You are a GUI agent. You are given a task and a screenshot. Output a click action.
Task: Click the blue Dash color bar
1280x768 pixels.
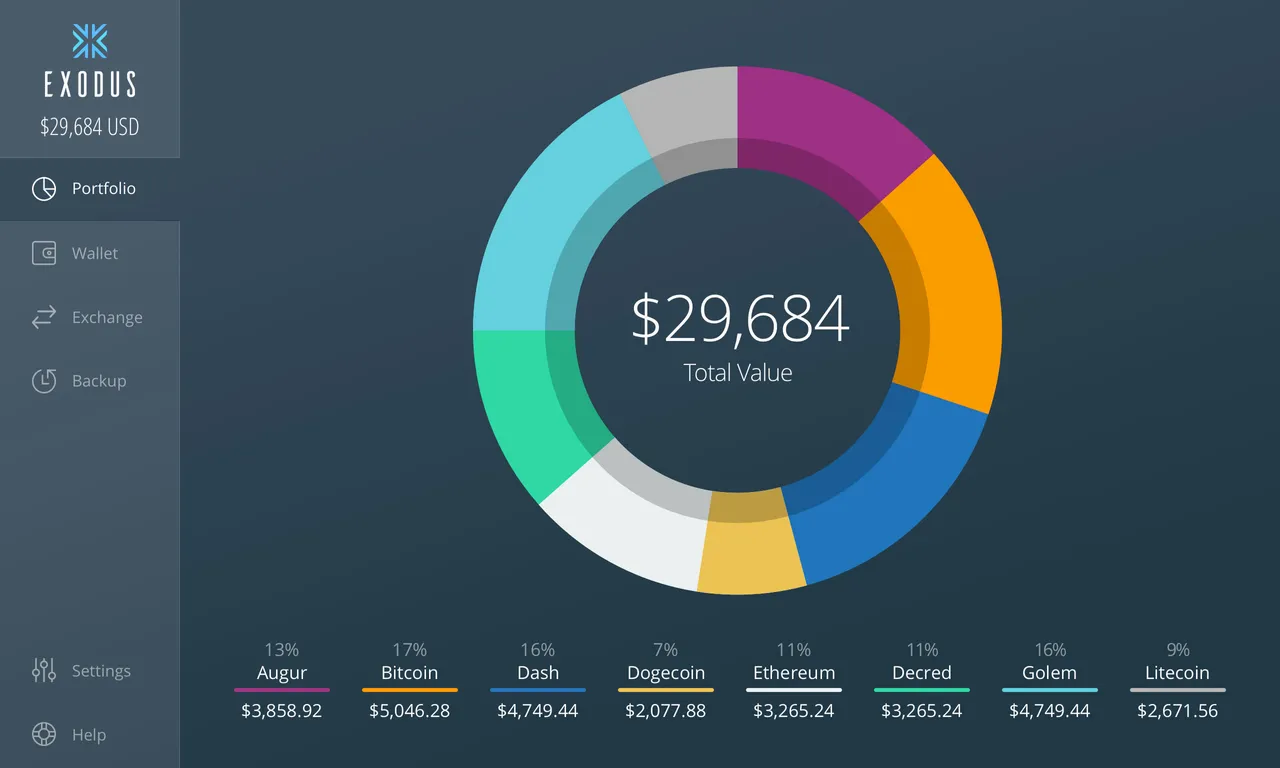coord(538,690)
